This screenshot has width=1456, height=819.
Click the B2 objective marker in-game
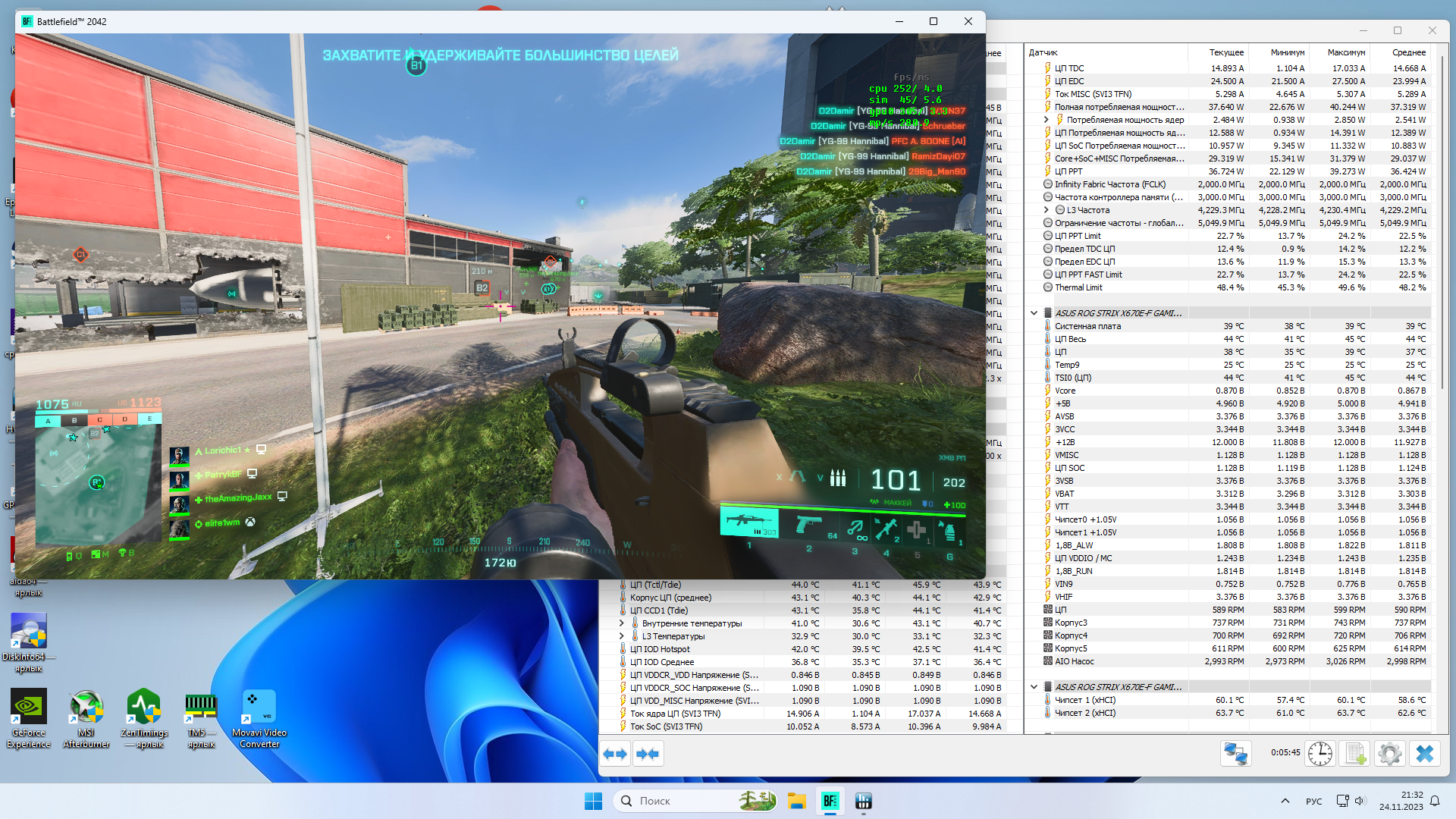click(x=482, y=287)
